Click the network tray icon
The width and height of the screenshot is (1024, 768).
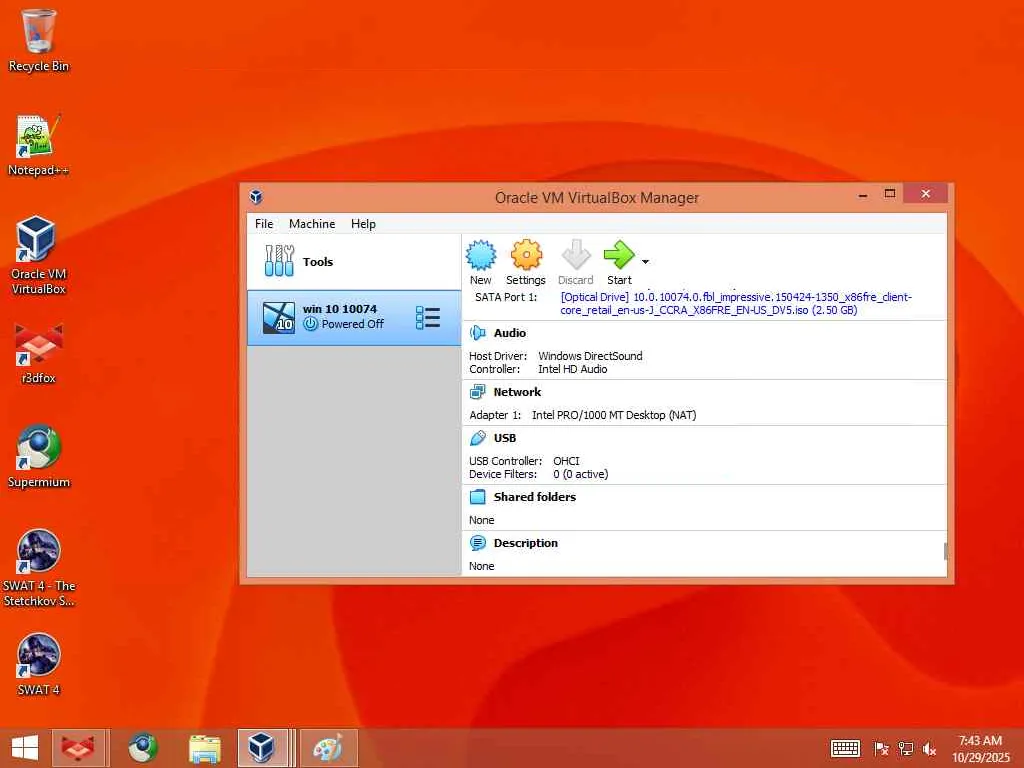(x=905, y=748)
